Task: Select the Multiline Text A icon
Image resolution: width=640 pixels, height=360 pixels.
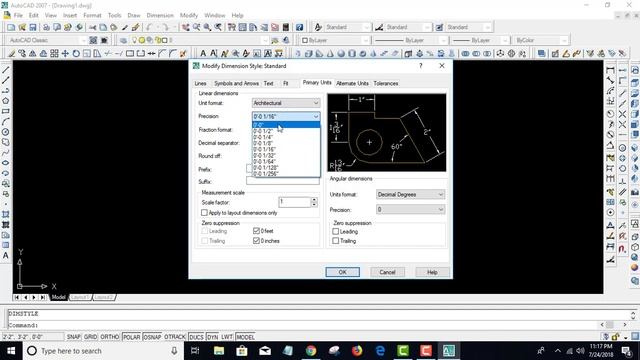Action: coord(203,53)
